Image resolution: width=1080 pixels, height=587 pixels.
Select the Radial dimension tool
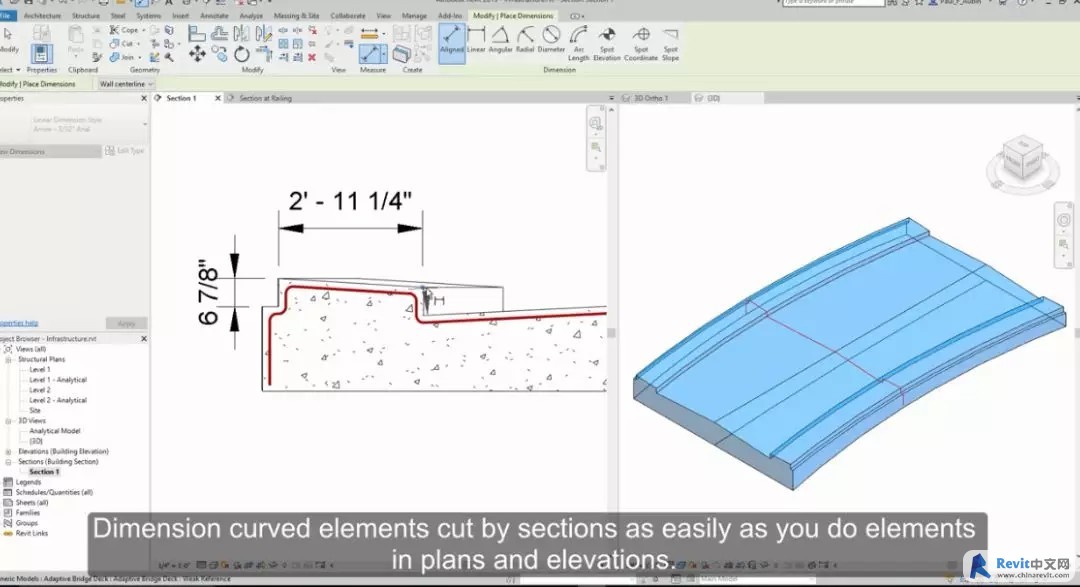click(525, 40)
